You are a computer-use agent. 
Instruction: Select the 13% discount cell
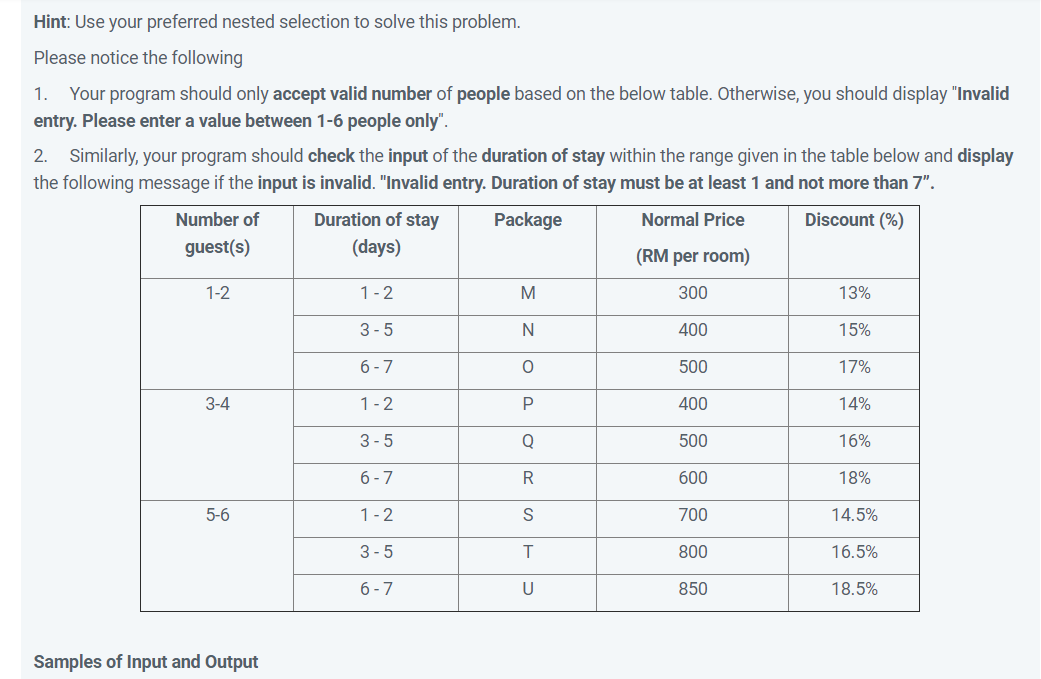[854, 297]
